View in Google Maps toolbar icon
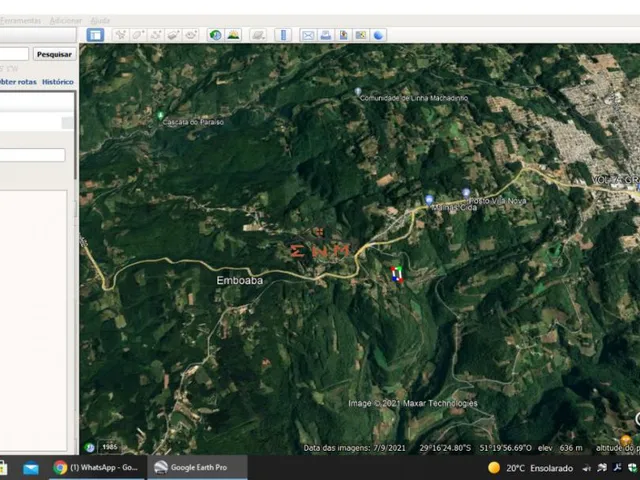The width and height of the screenshot is (640, 480). tap(361, 36)
